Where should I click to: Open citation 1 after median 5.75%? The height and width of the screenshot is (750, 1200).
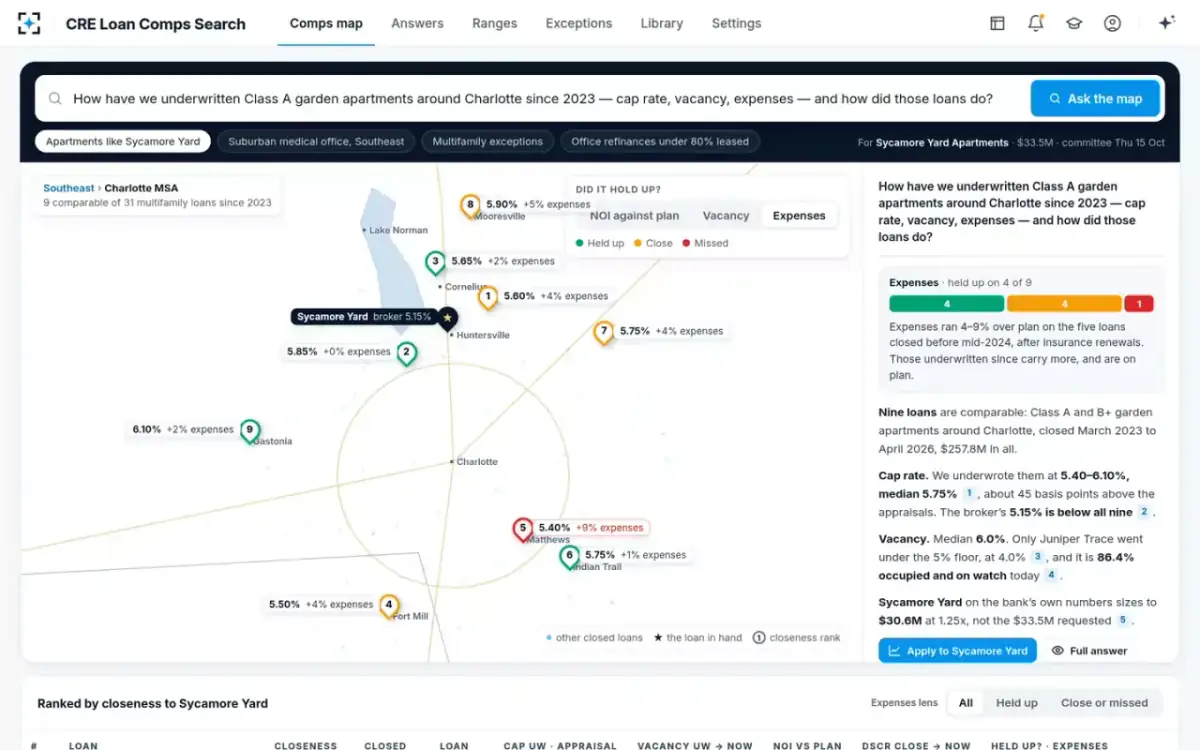click(968, 494)
